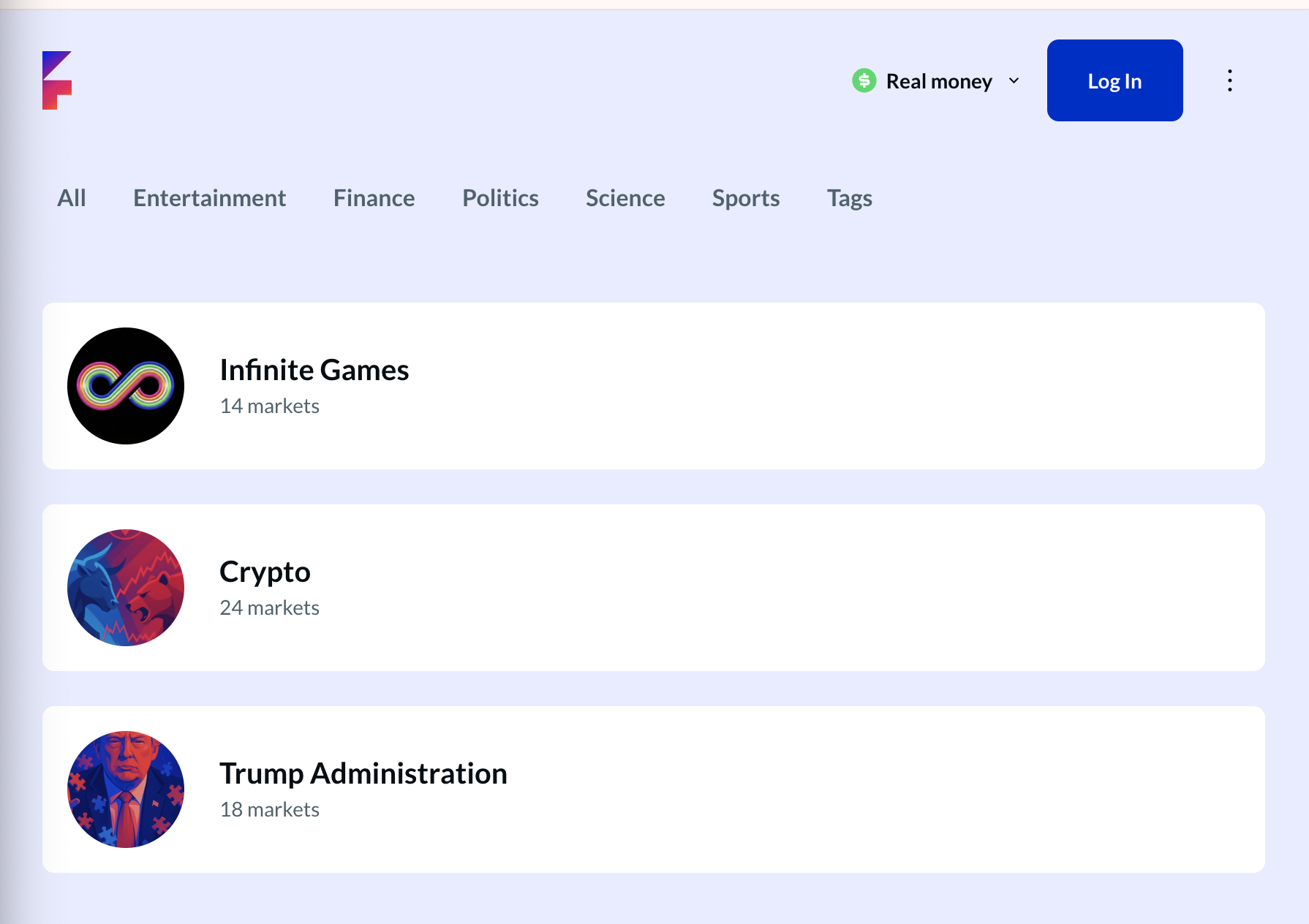The image size is (1309, 924).
Task: Click the Futuur logo icon
Action: [x=56, y=80]
